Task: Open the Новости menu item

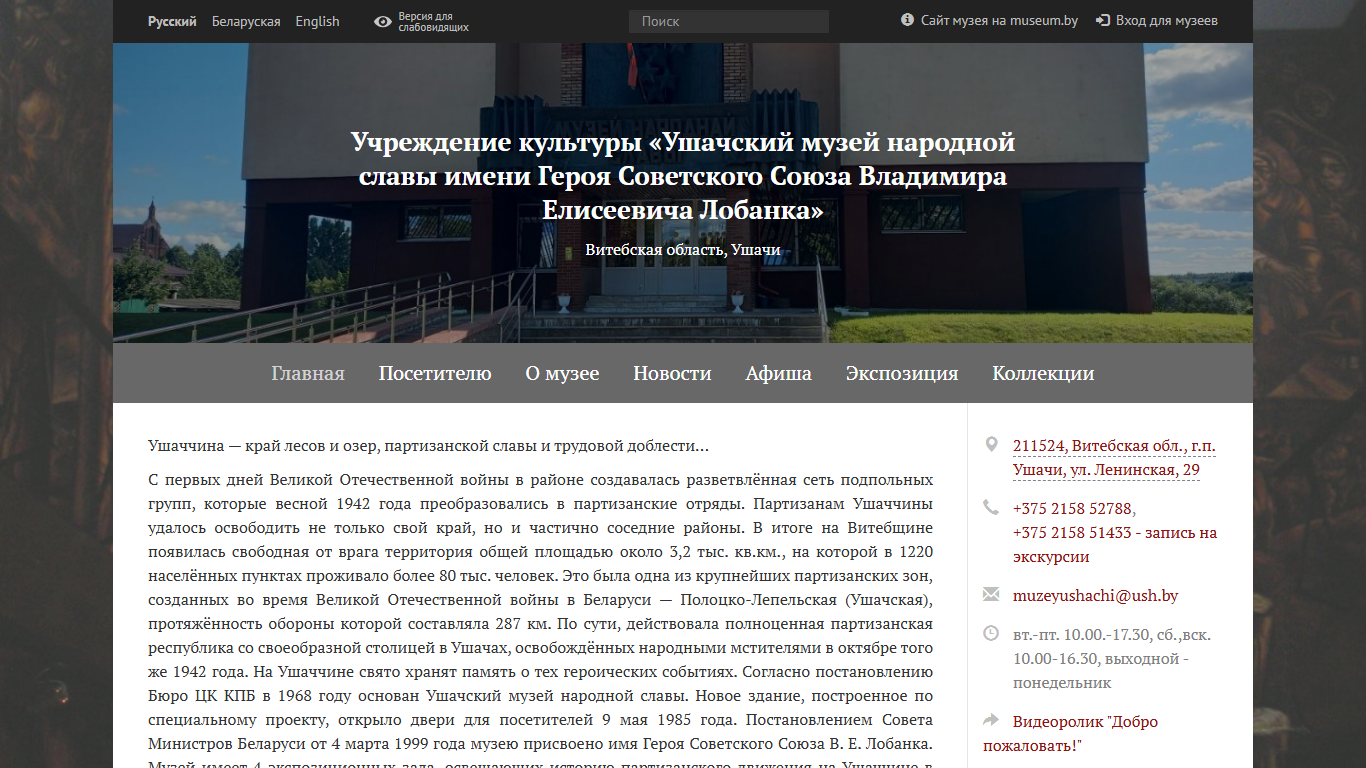Action: 672,373
